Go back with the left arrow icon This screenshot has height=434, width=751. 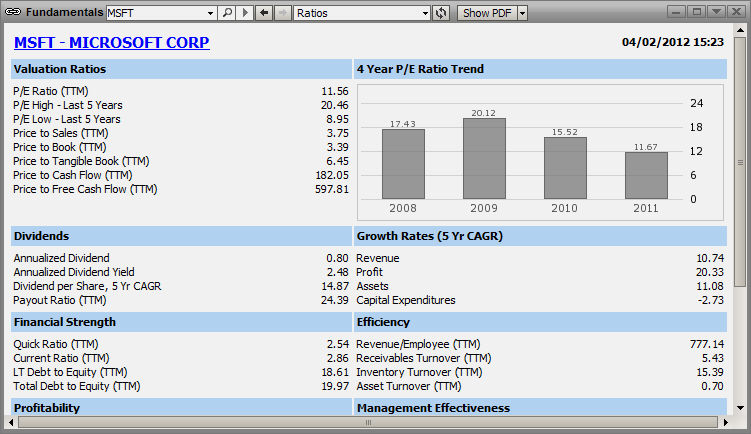(263, 13)
